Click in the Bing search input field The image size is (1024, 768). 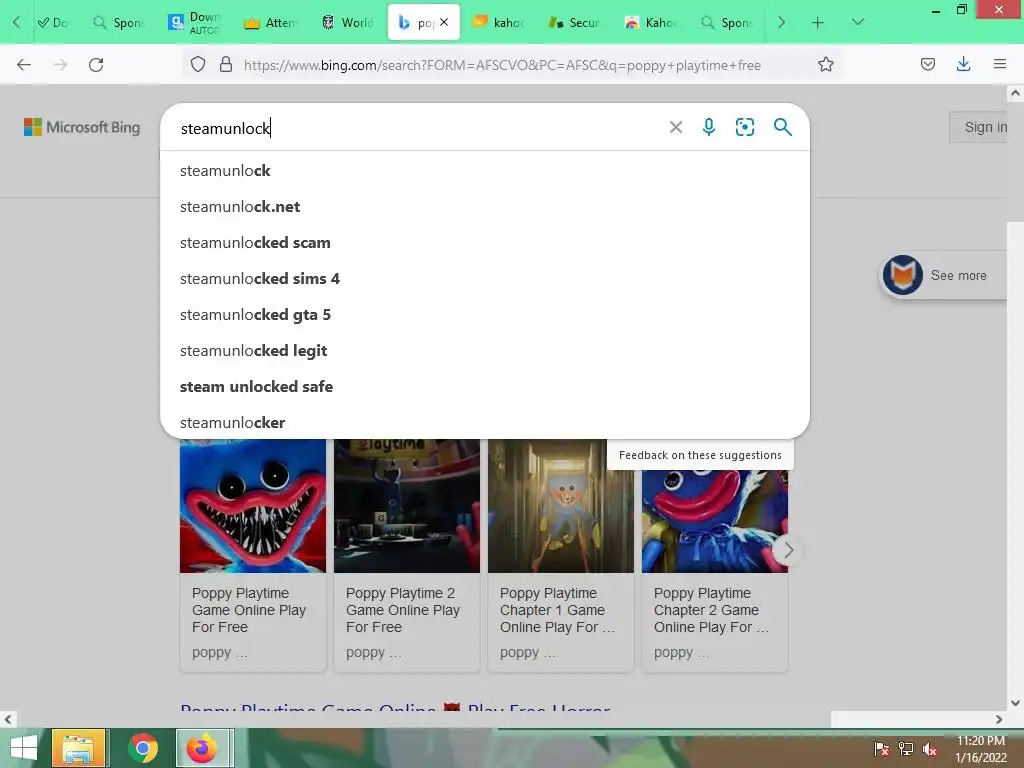(418, 128)
